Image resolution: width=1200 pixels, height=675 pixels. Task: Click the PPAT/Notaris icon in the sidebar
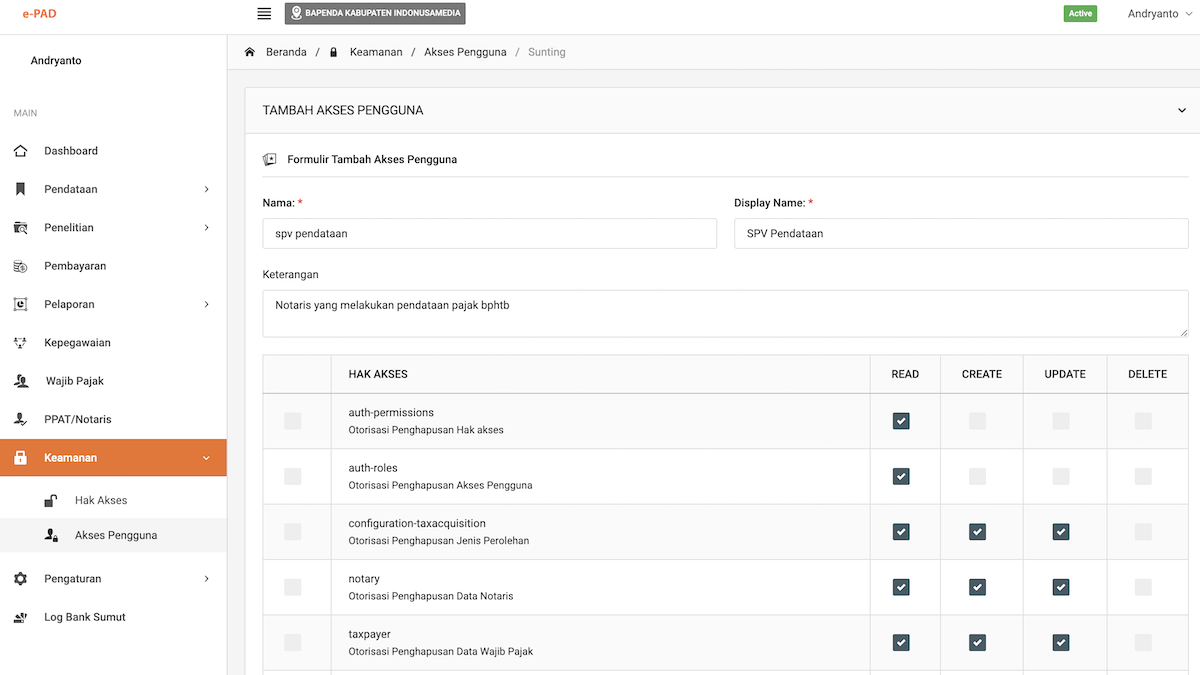(x=21, y=419)
